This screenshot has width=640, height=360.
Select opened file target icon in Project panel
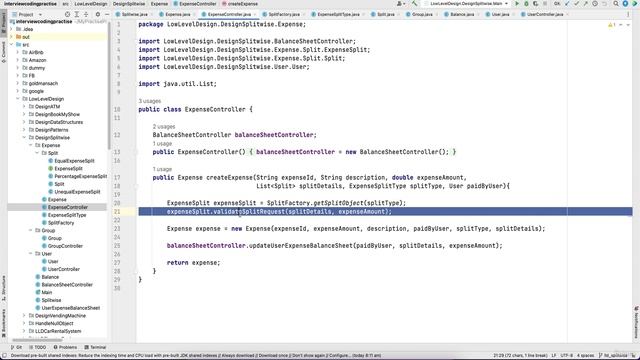[67, 14]
